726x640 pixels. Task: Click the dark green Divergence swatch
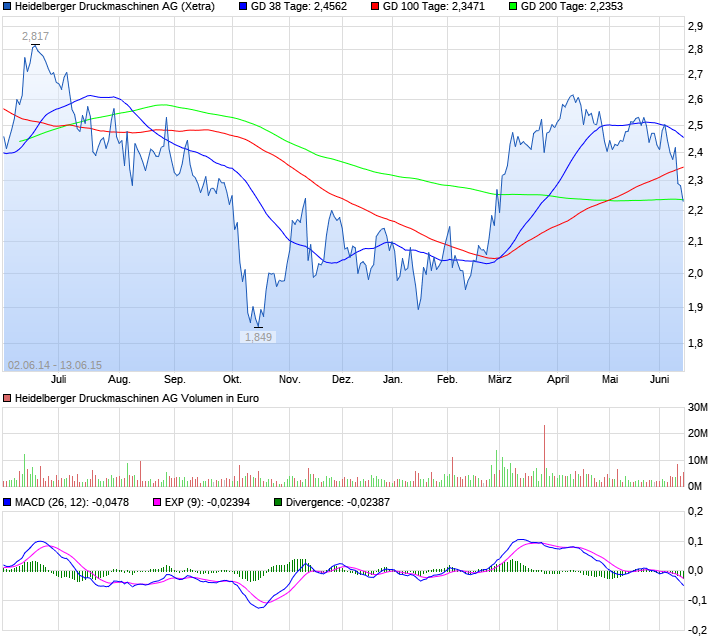[x=278, y=502]
